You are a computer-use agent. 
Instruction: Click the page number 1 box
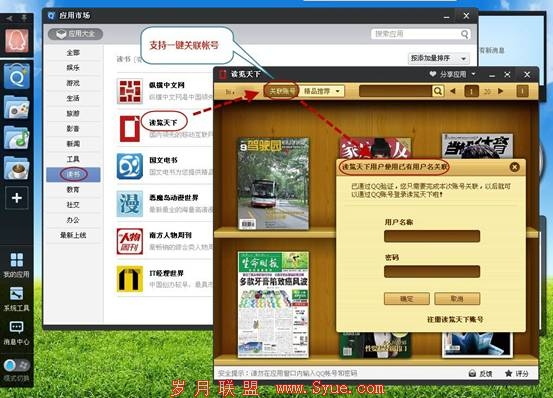[x=471, y=91]
